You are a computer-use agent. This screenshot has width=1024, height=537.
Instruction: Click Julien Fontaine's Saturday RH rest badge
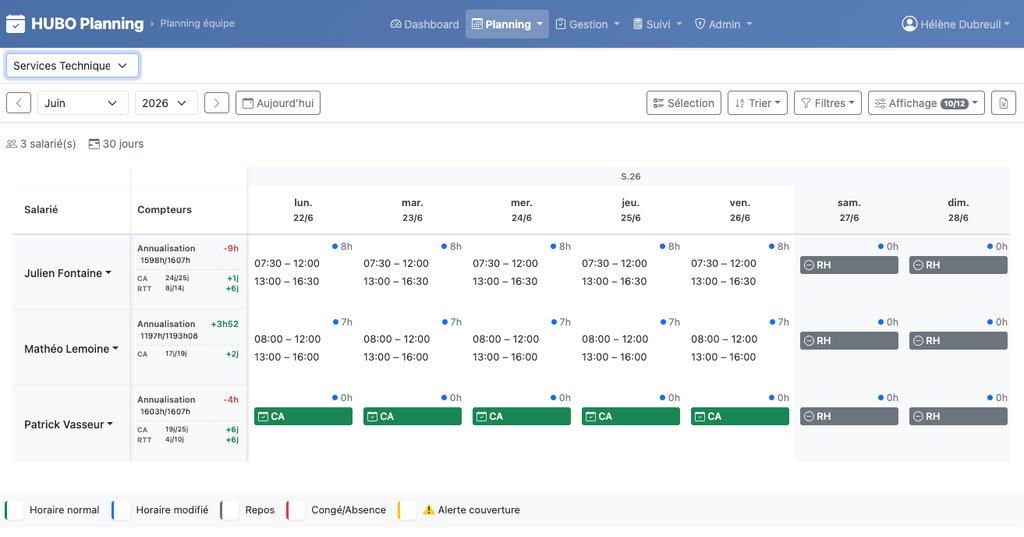[849, 265]
